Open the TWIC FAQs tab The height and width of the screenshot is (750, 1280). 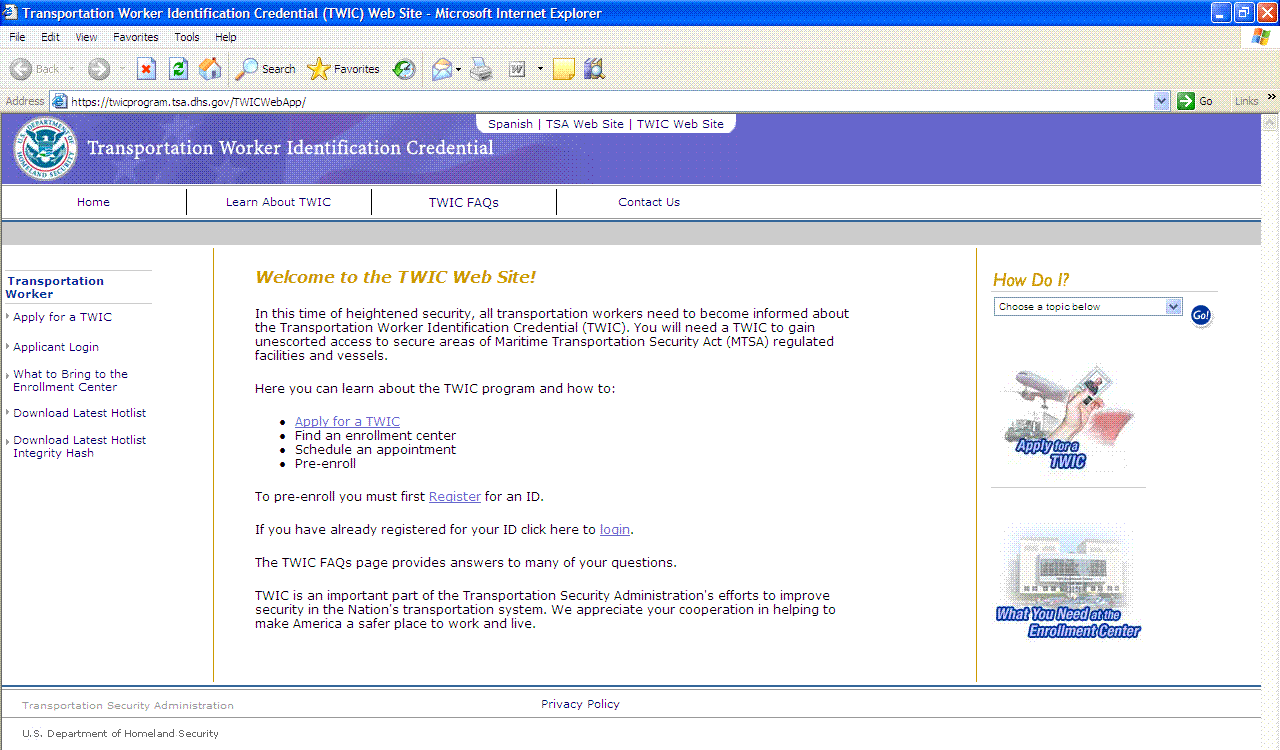point(464,202)
